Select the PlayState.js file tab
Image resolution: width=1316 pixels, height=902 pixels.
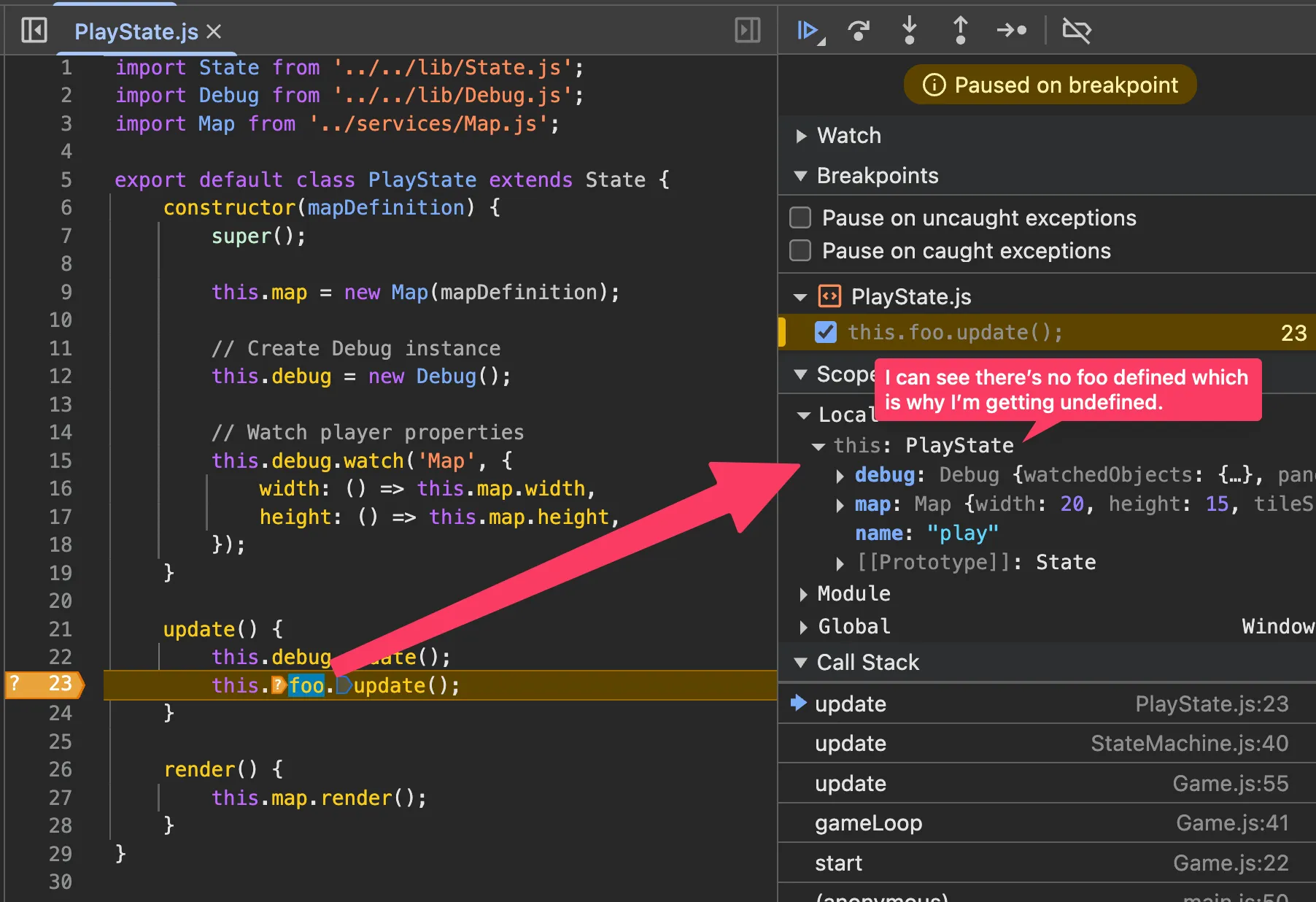point(136,31)
